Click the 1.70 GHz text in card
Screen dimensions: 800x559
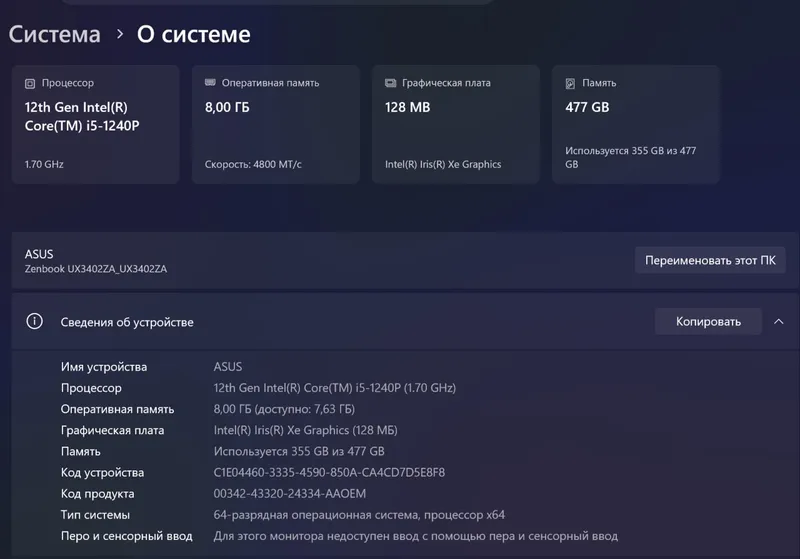44,164
